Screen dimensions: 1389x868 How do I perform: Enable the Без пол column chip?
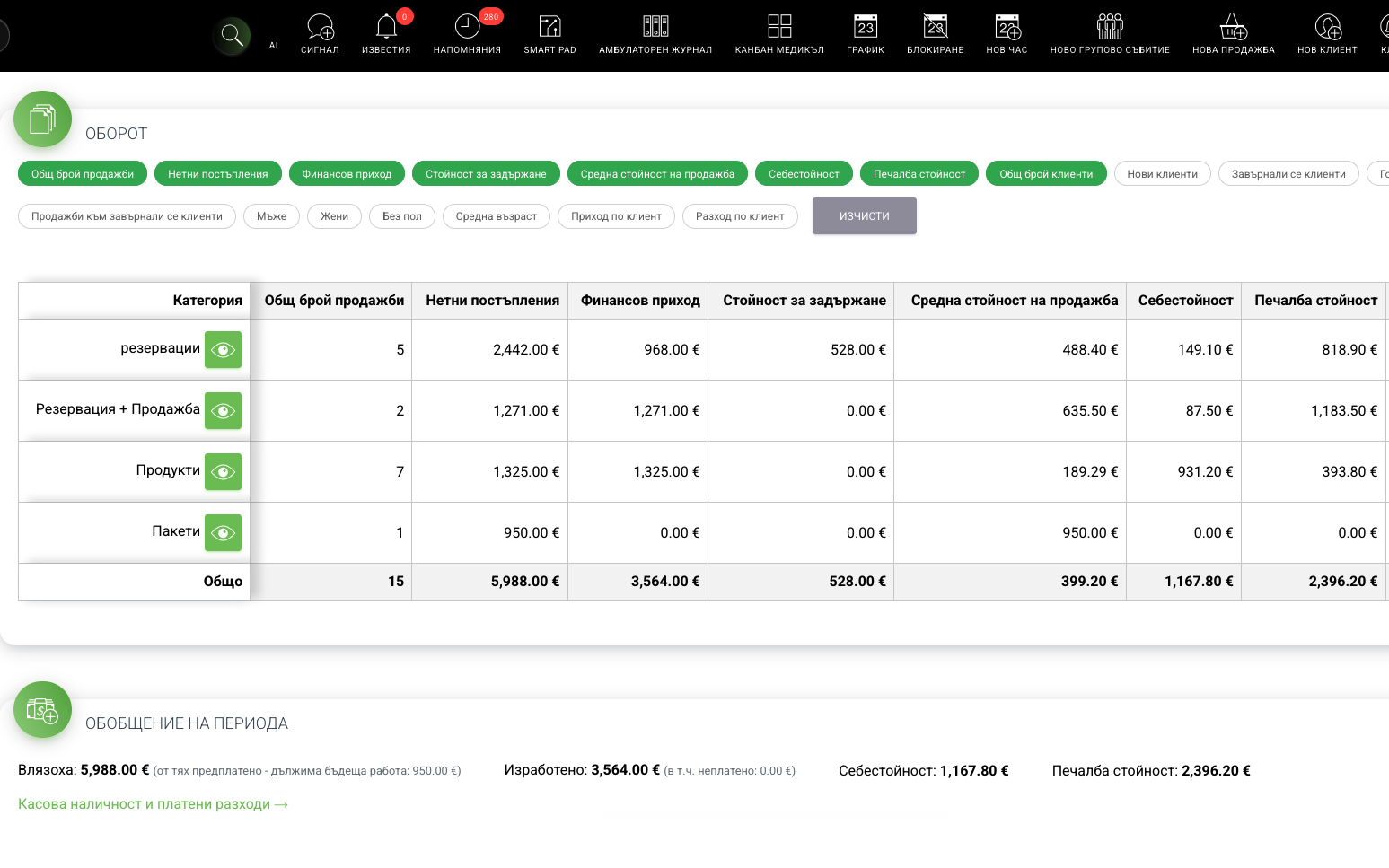tap(402, 216)
